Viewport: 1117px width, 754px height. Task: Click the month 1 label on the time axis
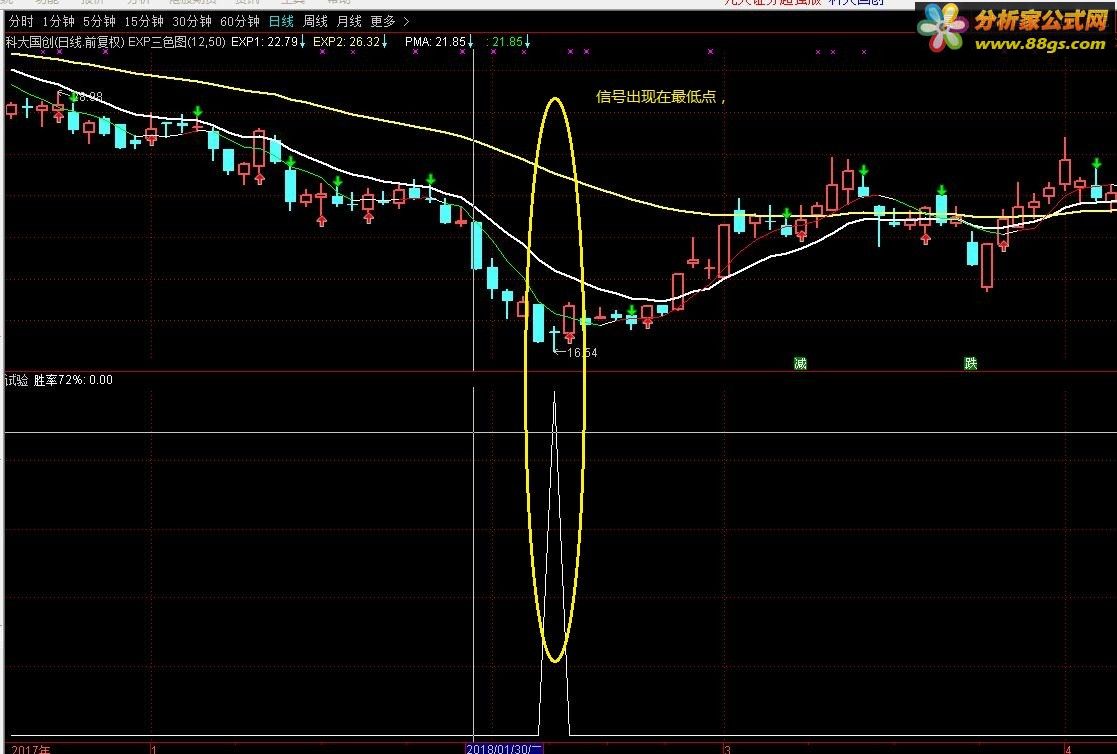(154, 749)
